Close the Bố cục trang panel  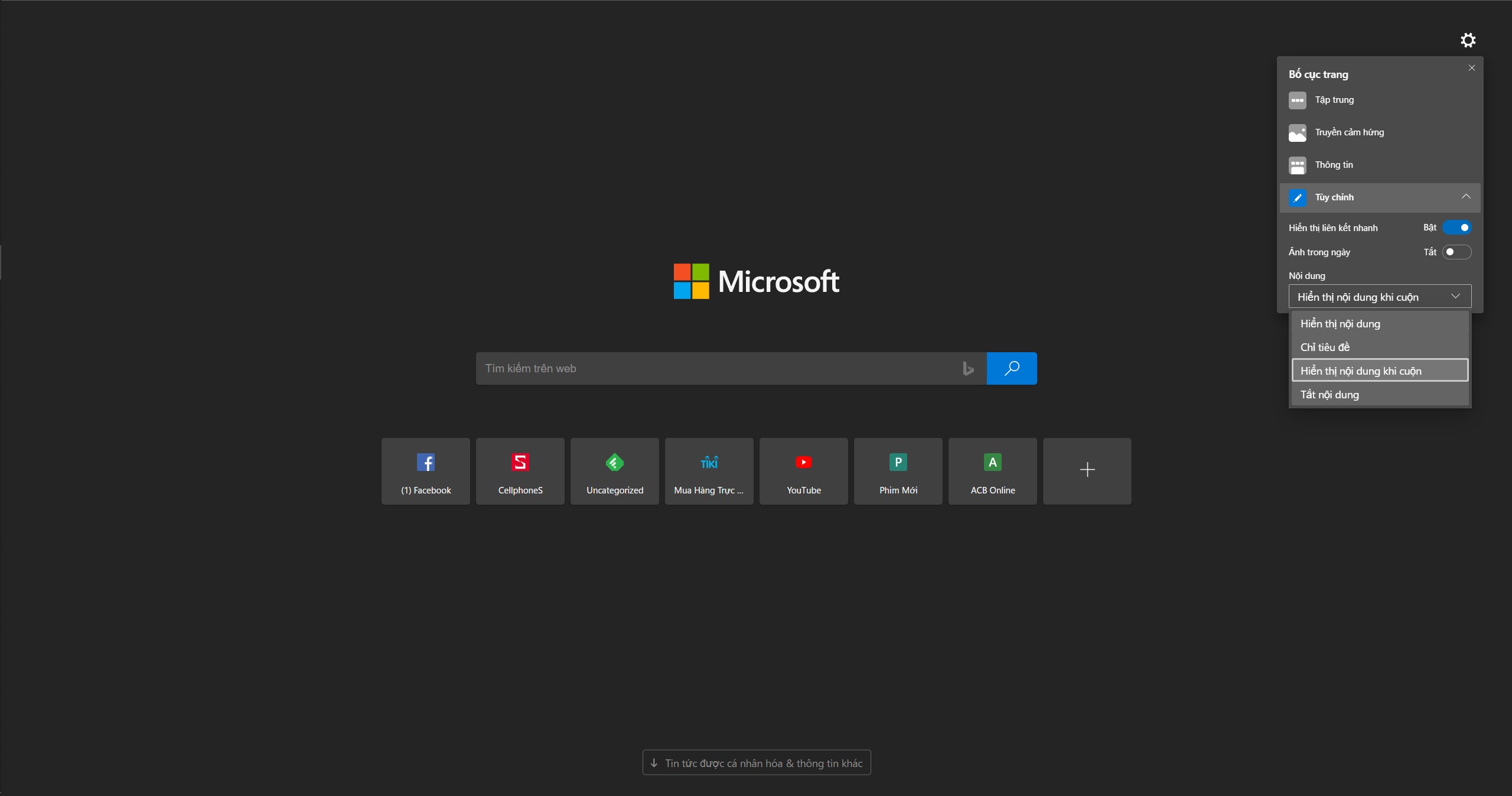[1471, 68]
